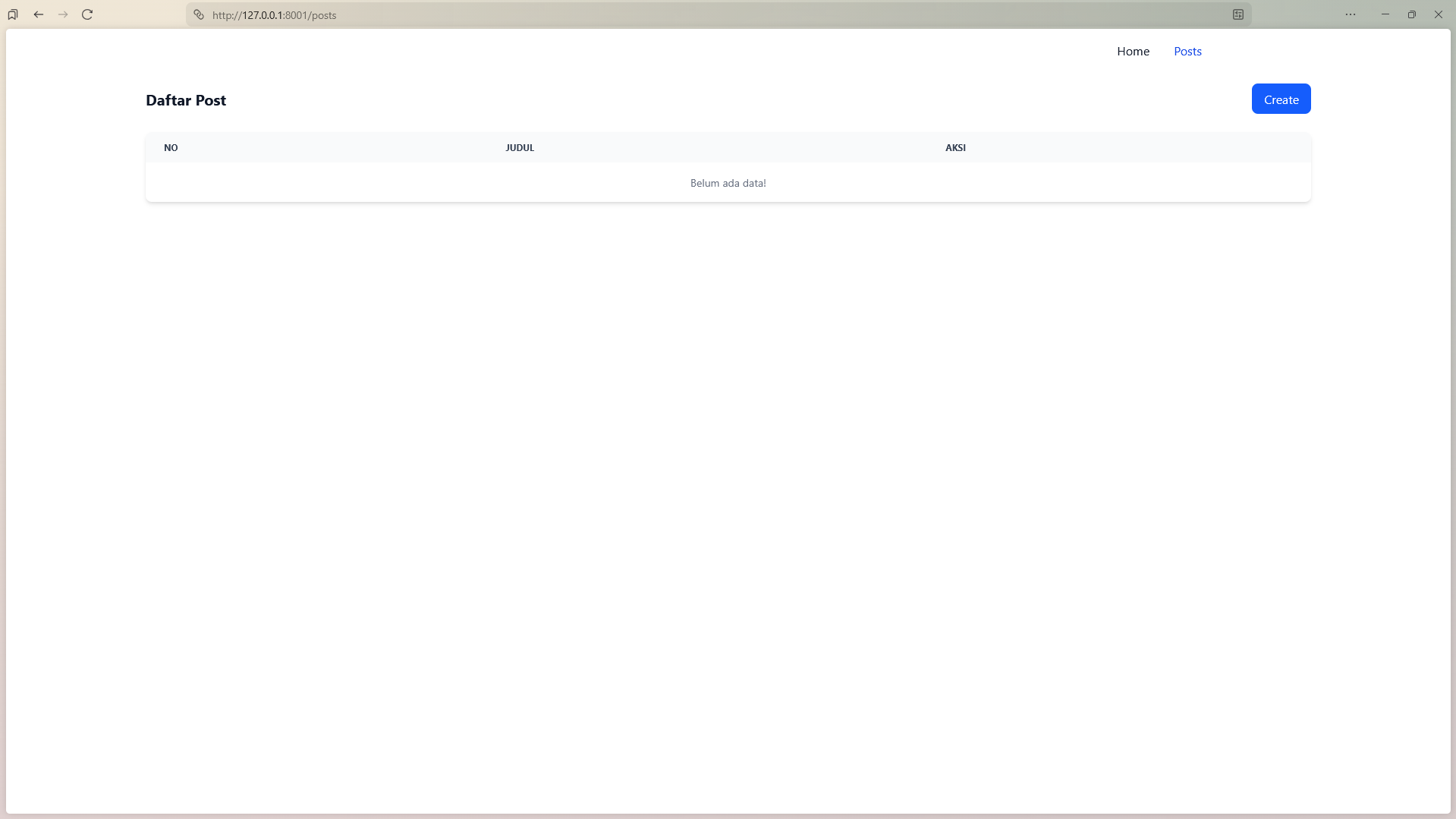Click the JUDUL column header
The image size is (1456, 819).
[x=520, y=148]
